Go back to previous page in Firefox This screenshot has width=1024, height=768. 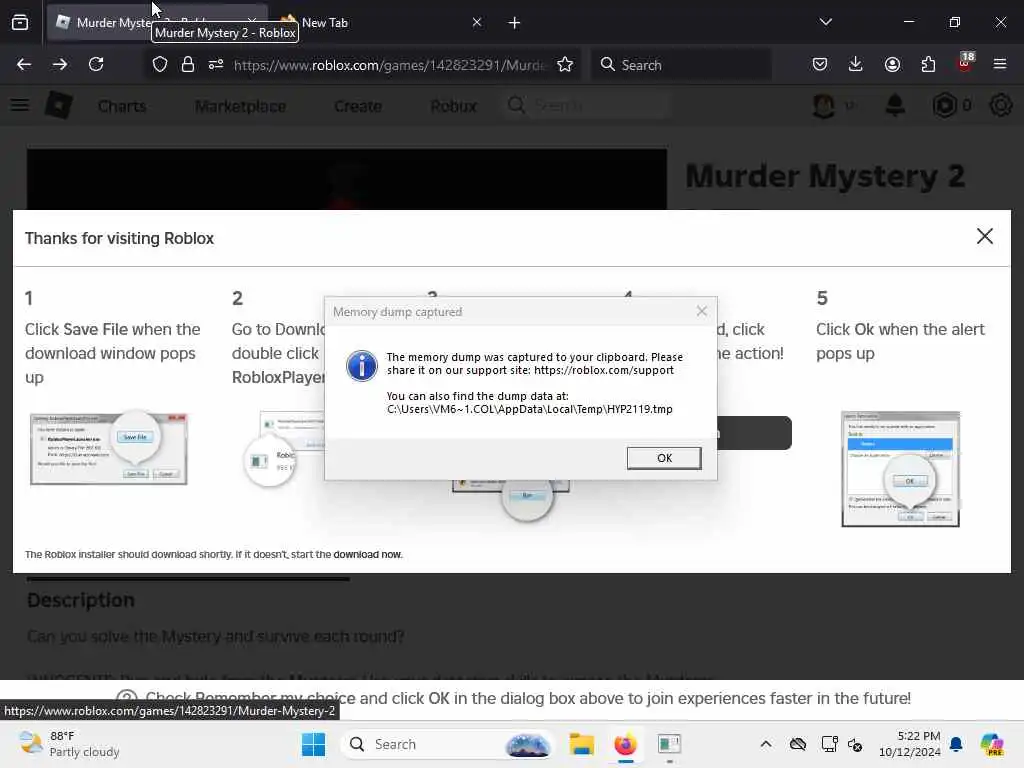[x=24, y=64]
